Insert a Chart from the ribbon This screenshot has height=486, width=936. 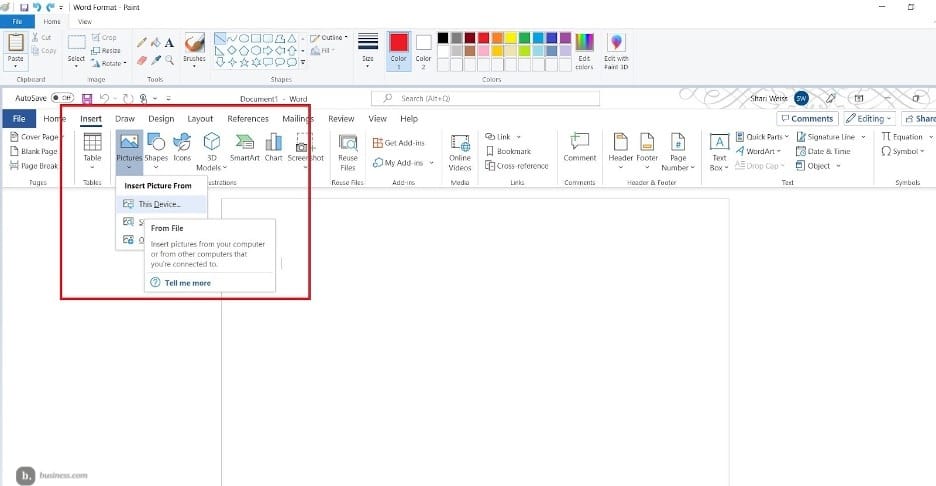coord(273,147)
